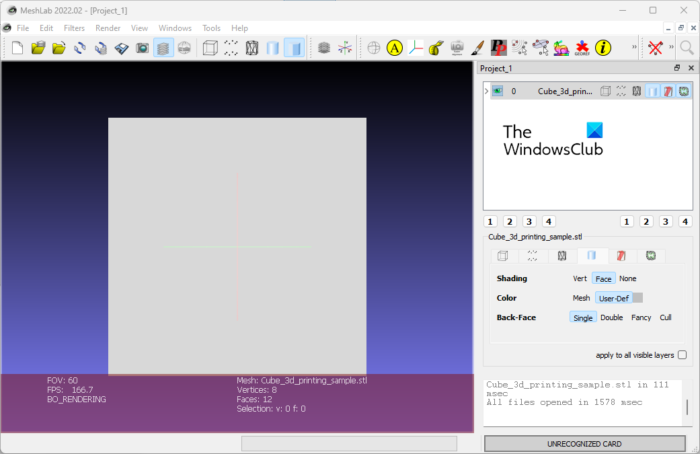Toggle fill rendering light cylinder icon
This screenshot has height=454, width=700.
(273, 48)
